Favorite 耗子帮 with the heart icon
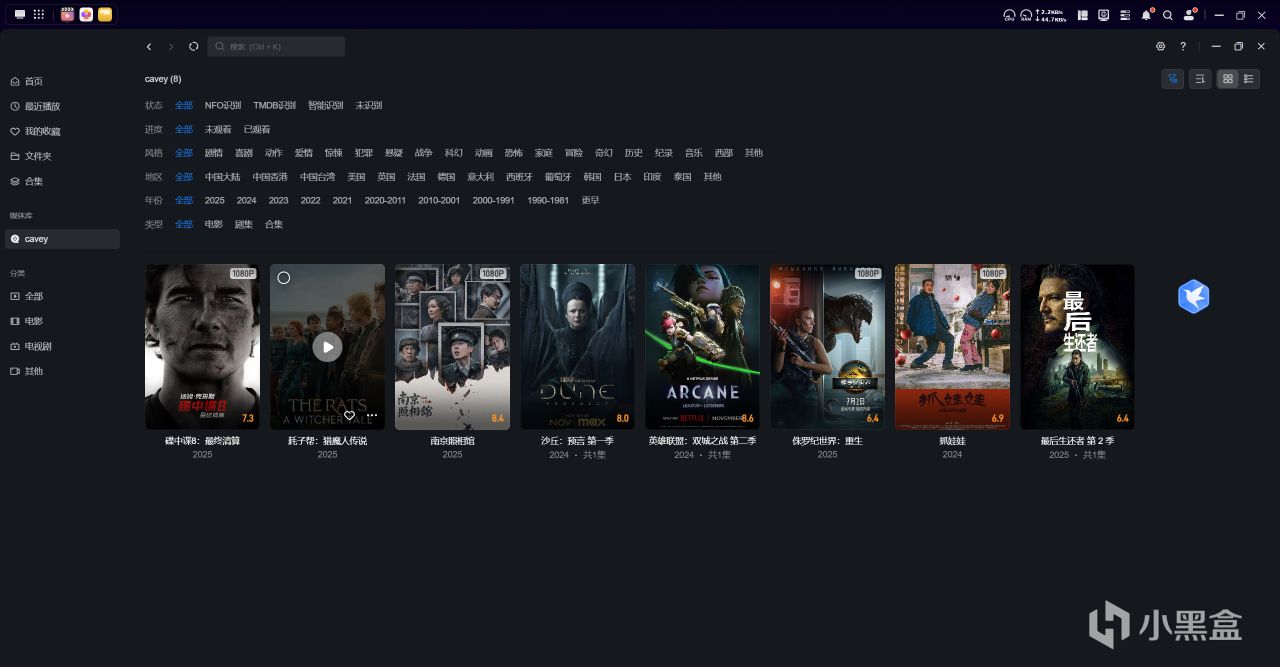 click(349, 415)
